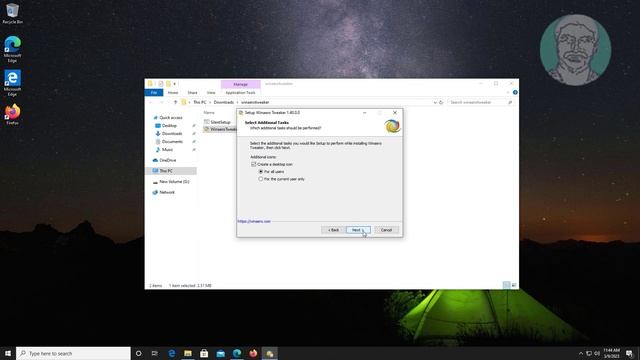640x360 pixels.
Task: Show hidden system tray icons
Action: pos(581,353)
